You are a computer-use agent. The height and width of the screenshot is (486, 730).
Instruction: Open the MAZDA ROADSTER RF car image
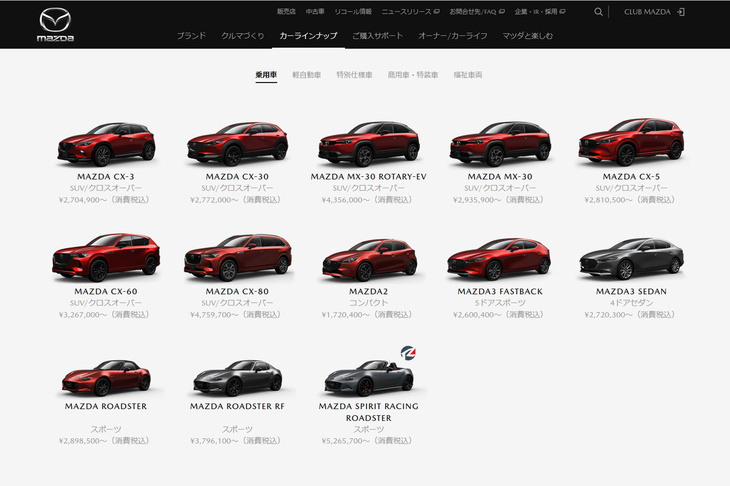236,377
